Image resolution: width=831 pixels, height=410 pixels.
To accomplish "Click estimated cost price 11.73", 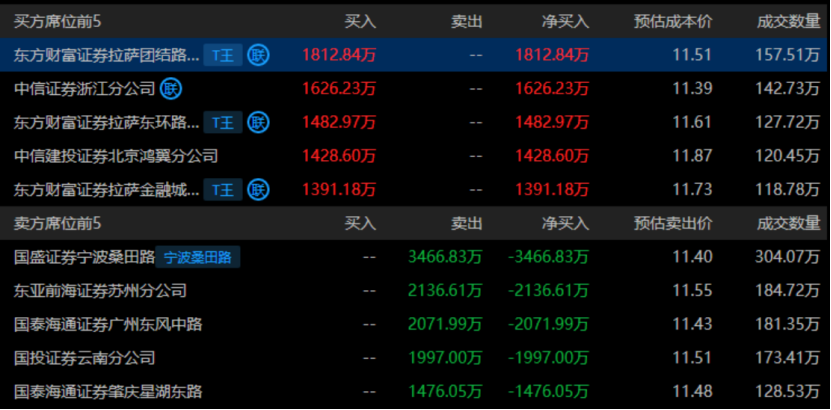I will [x=693, y=189].
